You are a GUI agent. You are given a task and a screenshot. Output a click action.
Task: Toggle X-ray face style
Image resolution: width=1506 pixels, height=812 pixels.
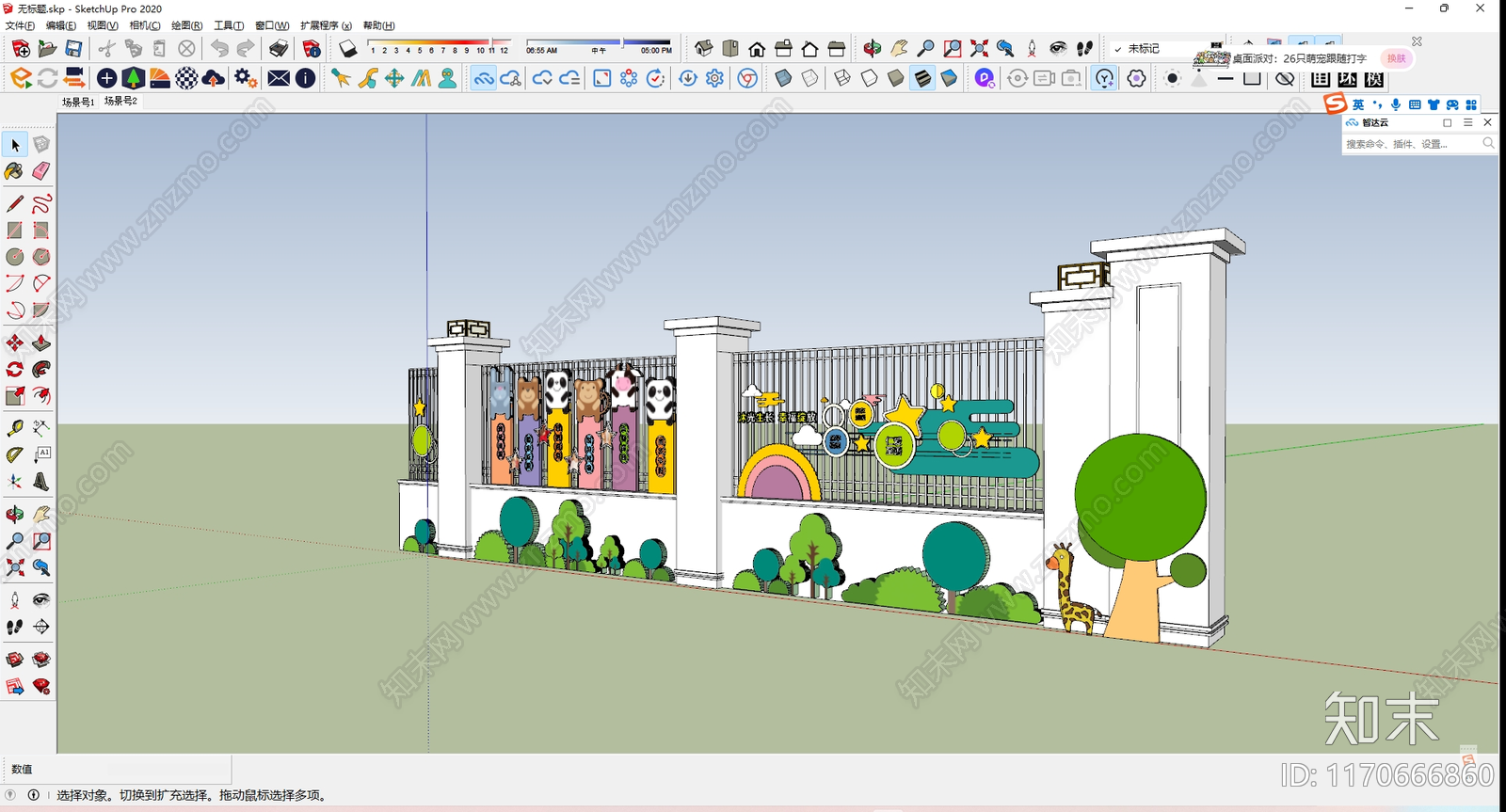pos(783,78)
